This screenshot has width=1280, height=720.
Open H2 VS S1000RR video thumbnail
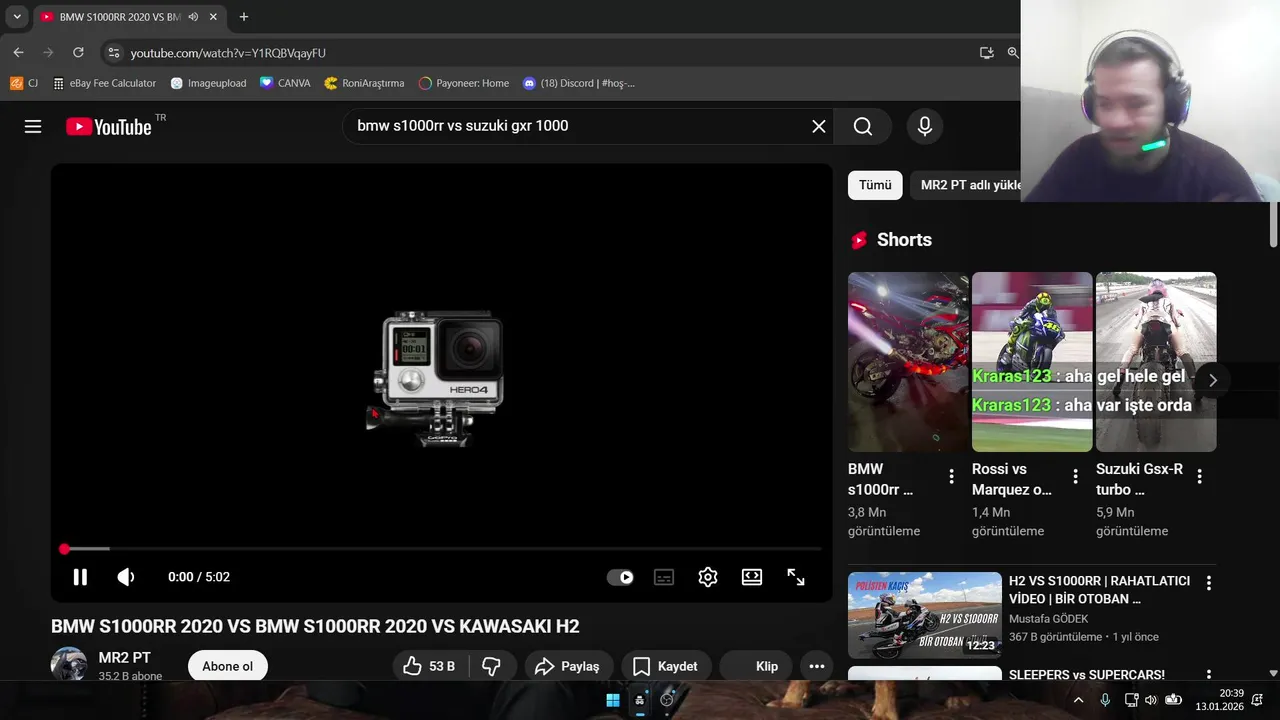pyautogui.click(x=925, y=615)
